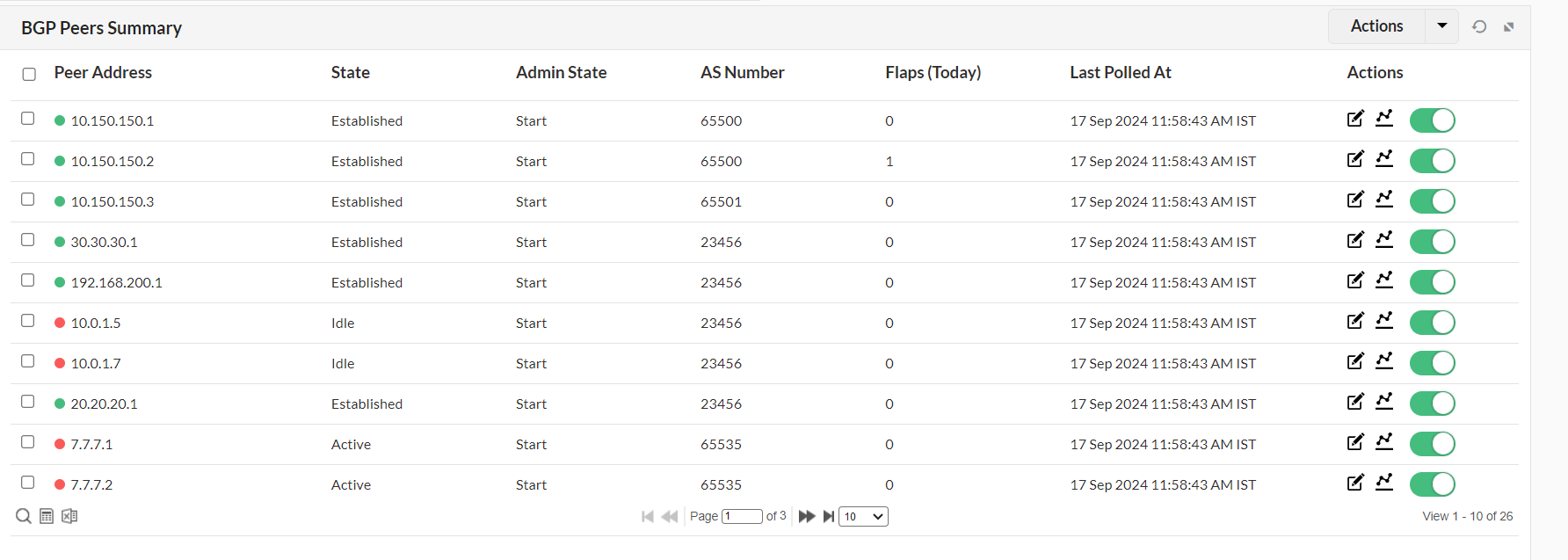The width and height of the screenshot is (1568, 560).
Task: Open the rows-per-page dropdown
Action: point(863,516)
